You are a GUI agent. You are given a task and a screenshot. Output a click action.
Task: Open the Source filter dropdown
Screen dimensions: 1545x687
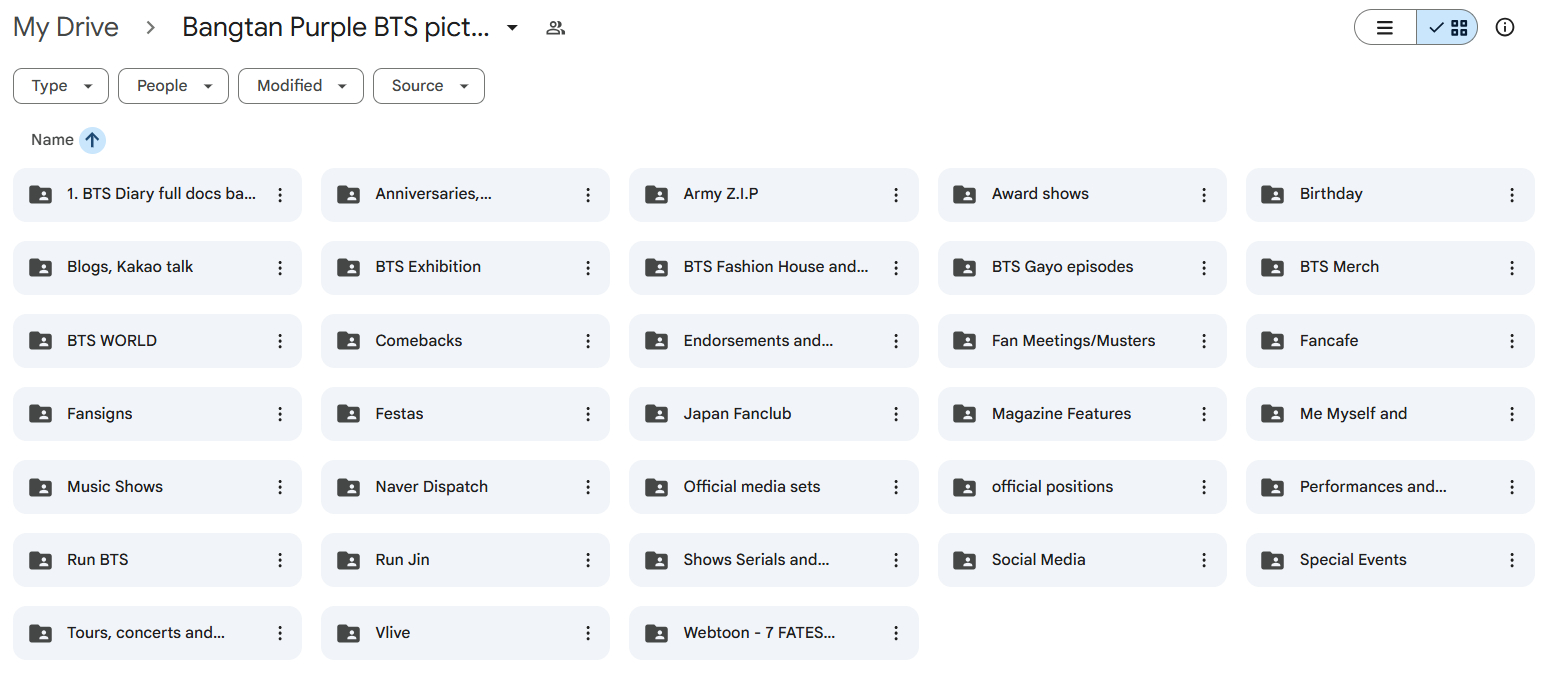pos(428,86)
